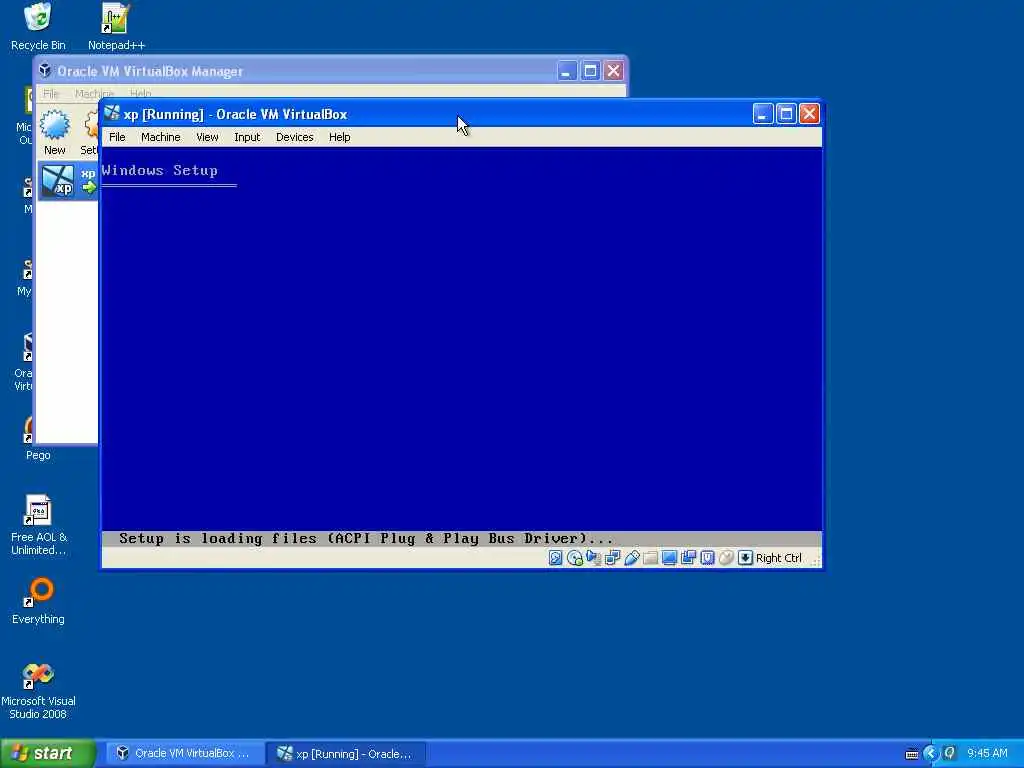Click the 9:45 AM taskbar clock
The width and height of the screenshot is (1024, 768).
coord(987,754)
